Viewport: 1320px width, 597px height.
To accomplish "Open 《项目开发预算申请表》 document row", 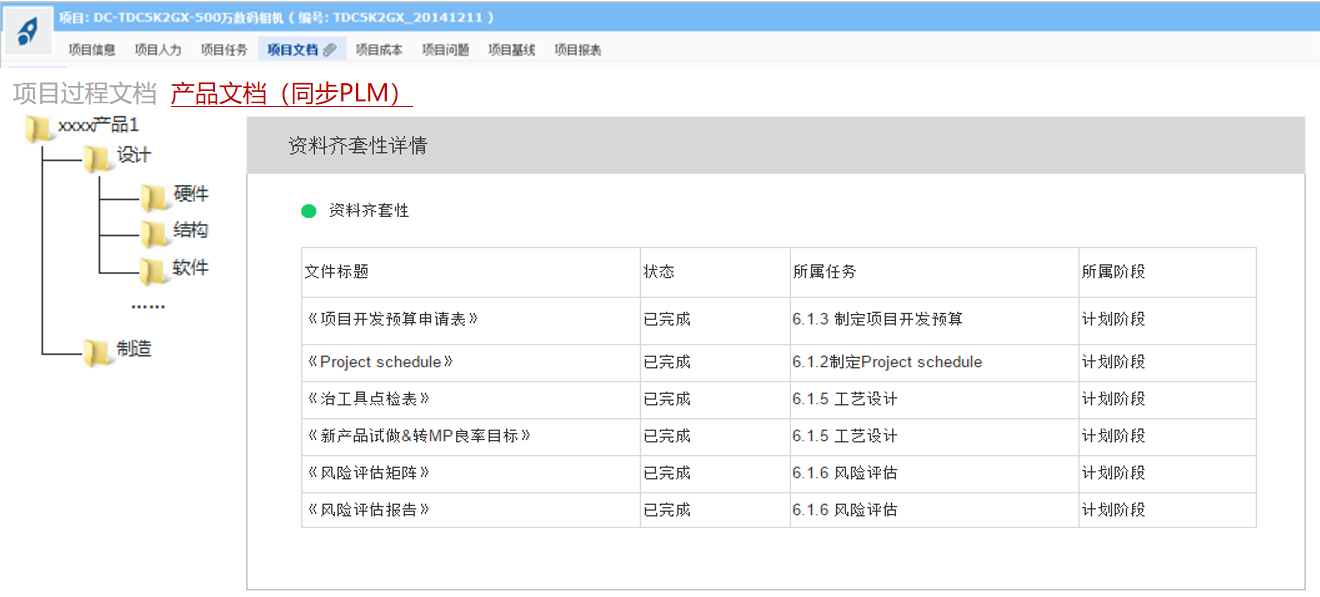I will tap(393, 319).
